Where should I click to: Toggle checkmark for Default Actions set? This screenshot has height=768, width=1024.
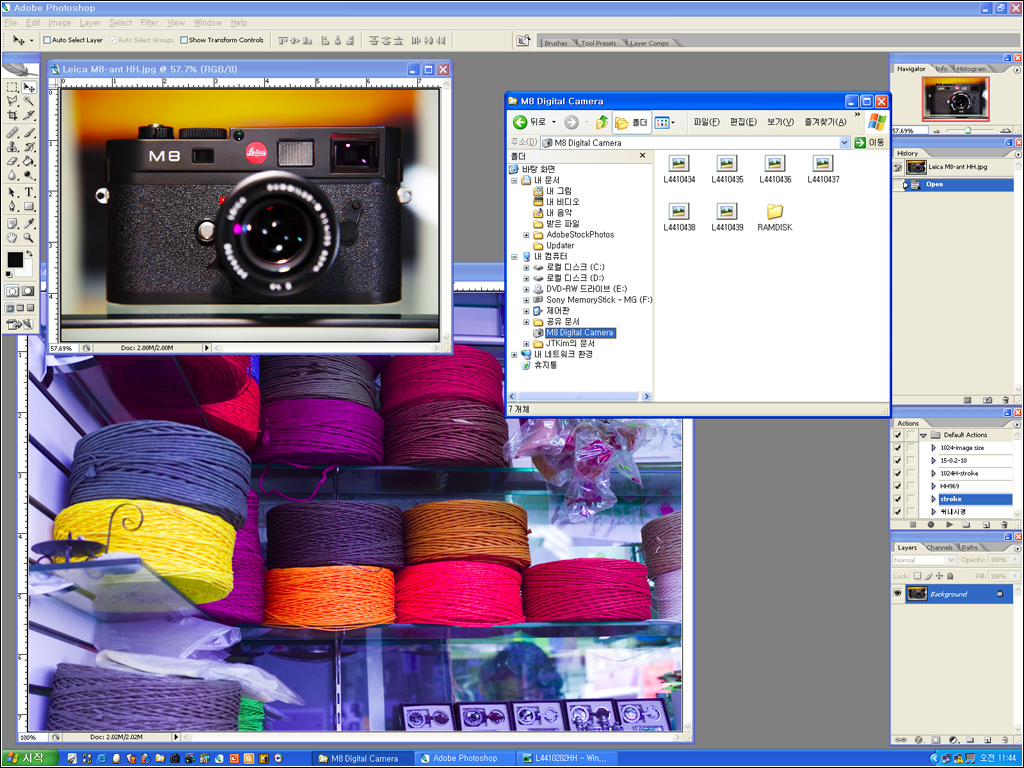coord(897,435)
